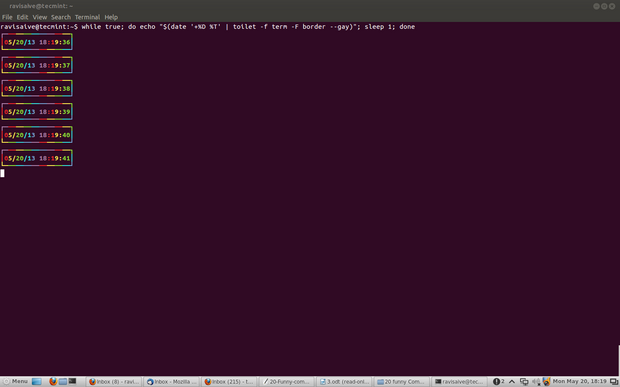Click the rainbow timestamp box reading 18:19:37

(37, 65)
